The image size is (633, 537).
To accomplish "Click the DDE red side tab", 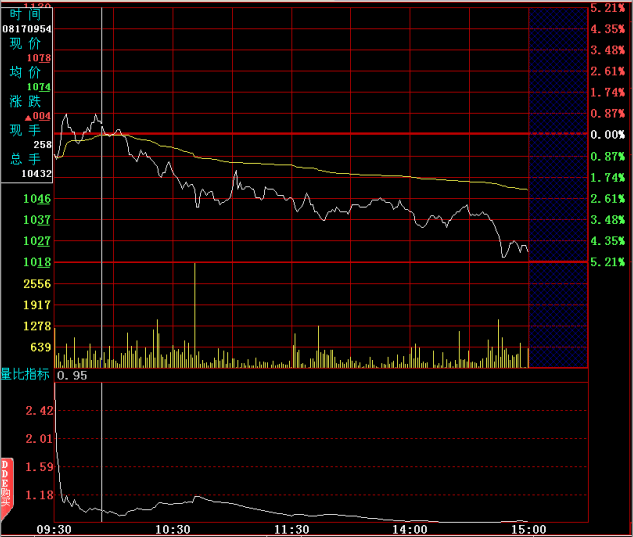I will pyautogui.click(x=6, y=482).
